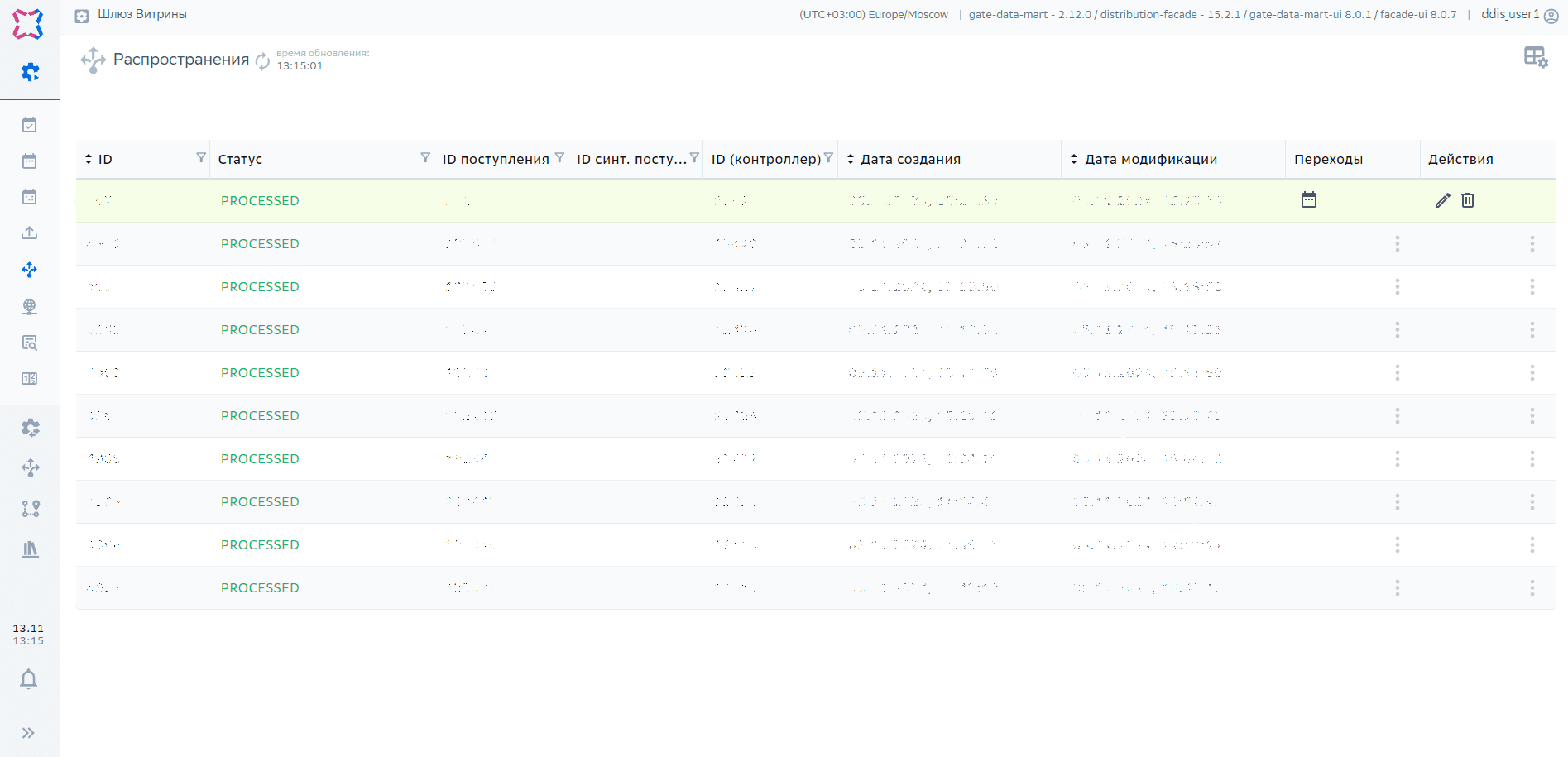Delete the first row with trash icon
1568x757 pixels.
point(1468,200)
